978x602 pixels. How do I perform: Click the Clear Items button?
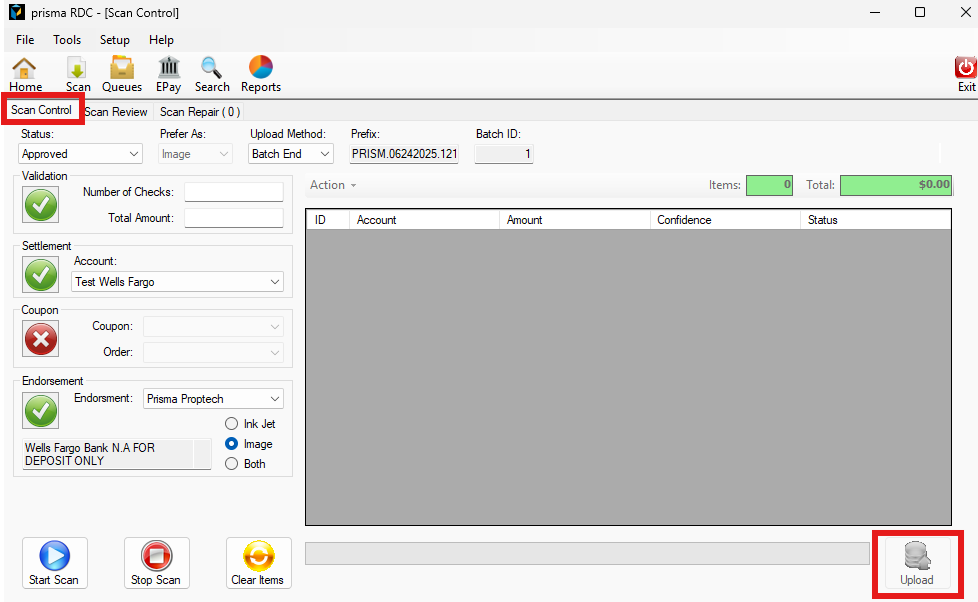coord(258,563)
